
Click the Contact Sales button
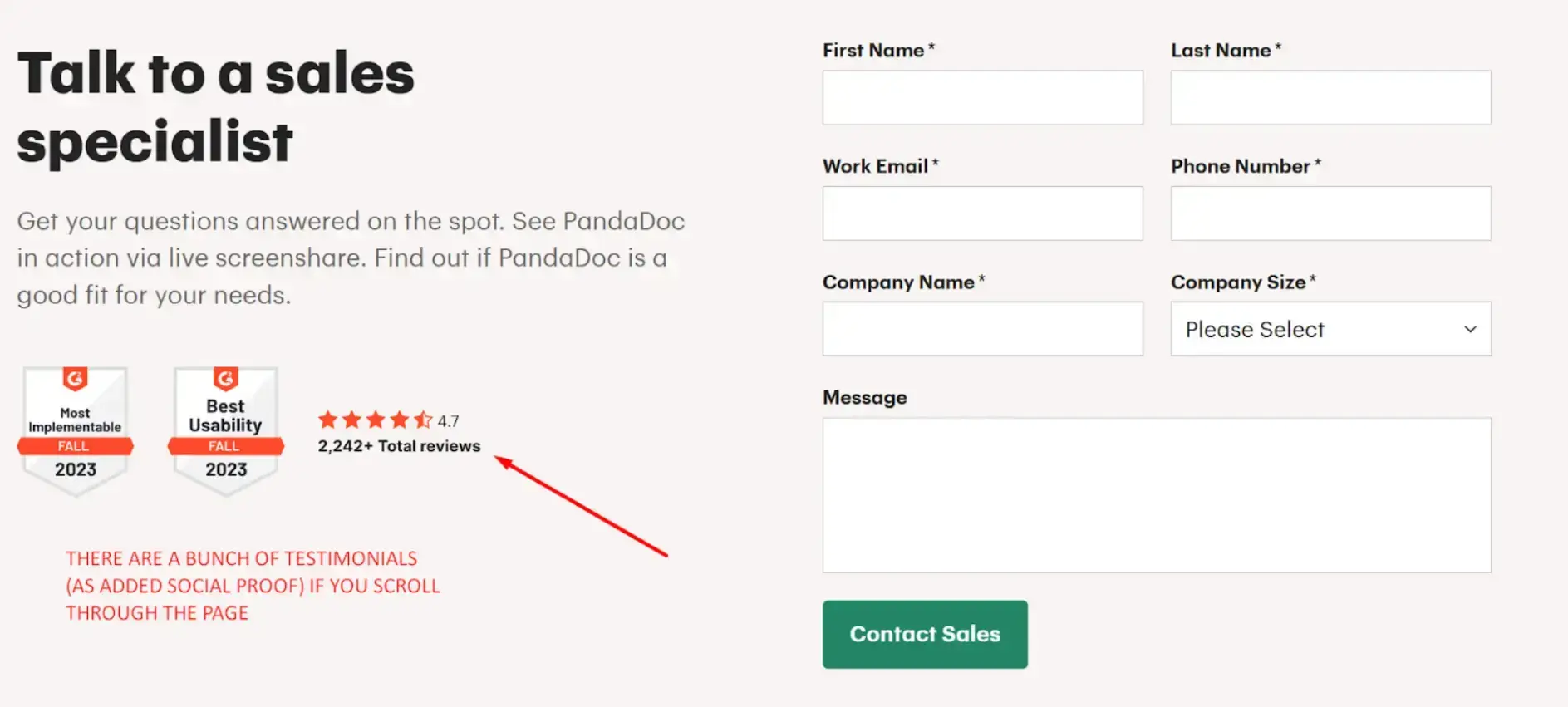(925, 634)
